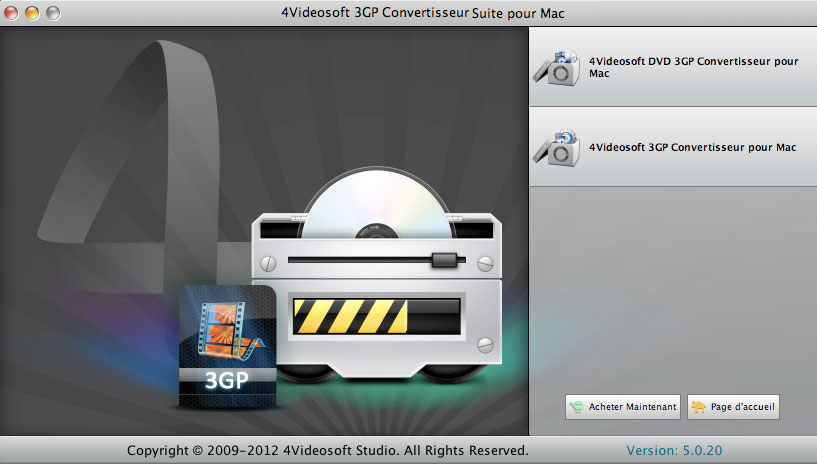Click the 3GP film file icon
817x464 pixels.
point(227,345)
